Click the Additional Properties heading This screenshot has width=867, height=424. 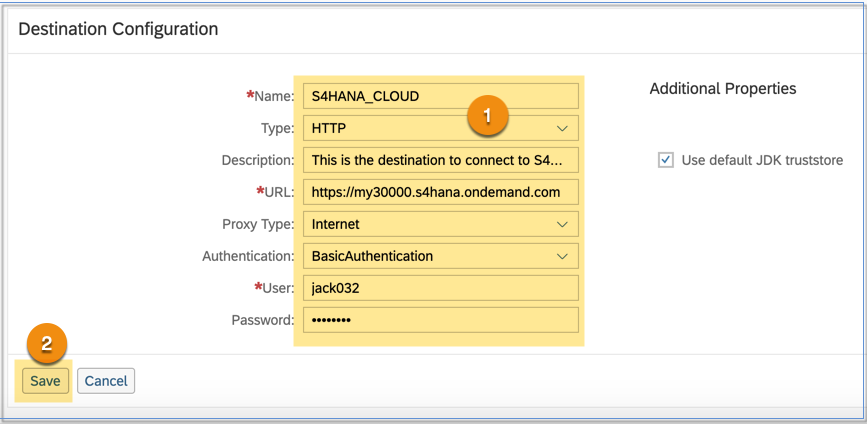coord(723,88)
